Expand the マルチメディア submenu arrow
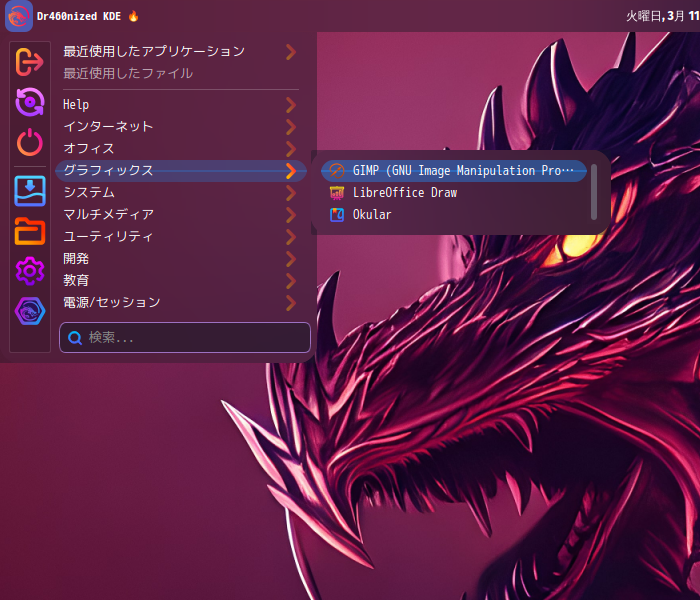Screen dimensions: 700x600 [x=291, y=215]
